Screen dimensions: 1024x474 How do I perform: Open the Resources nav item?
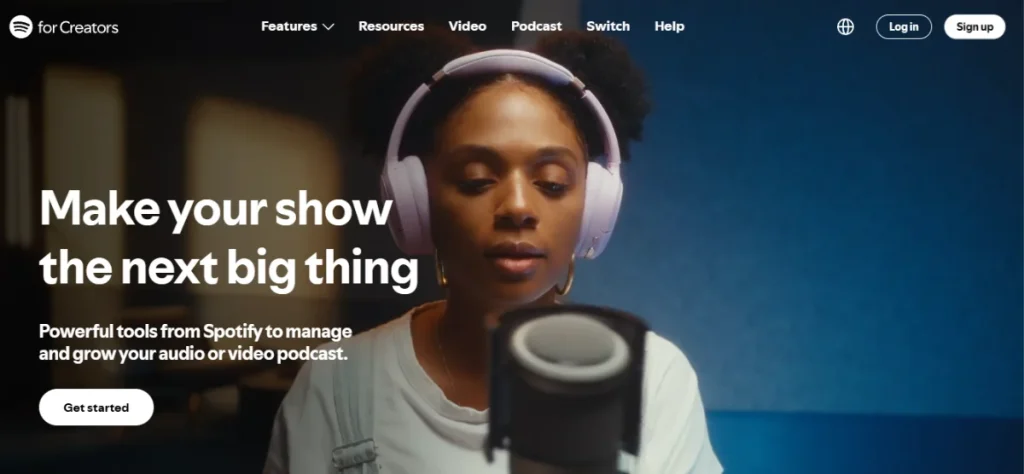(391, 27)
